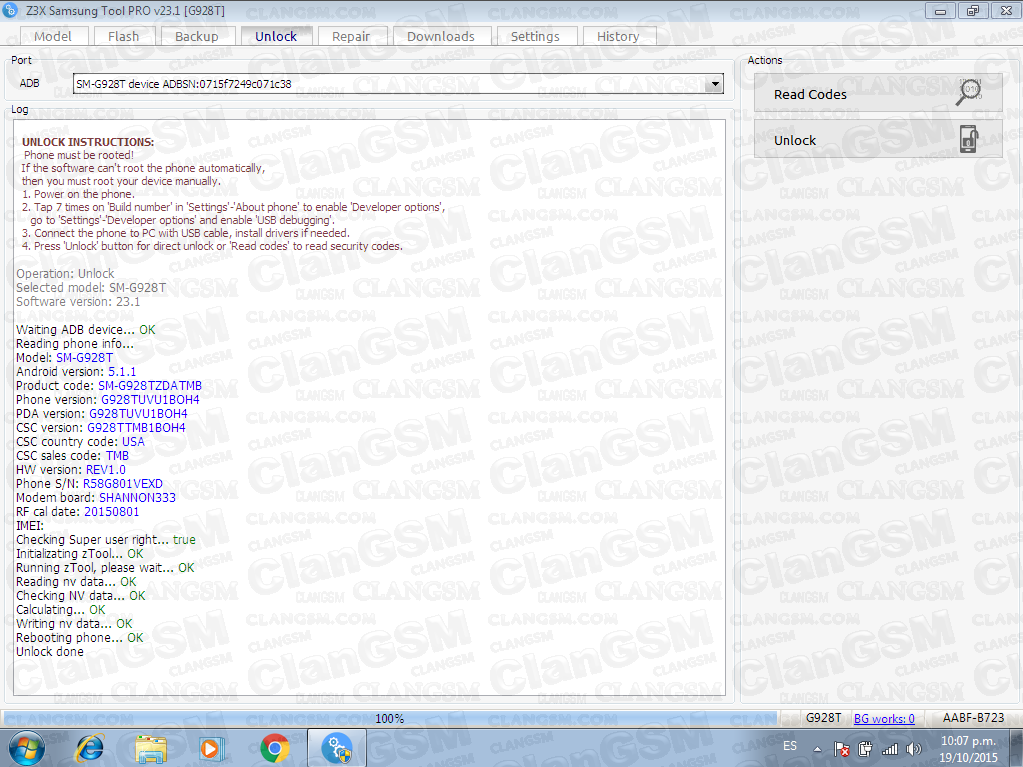Click the 'Software version: 23.1' log line

(78, 301)
